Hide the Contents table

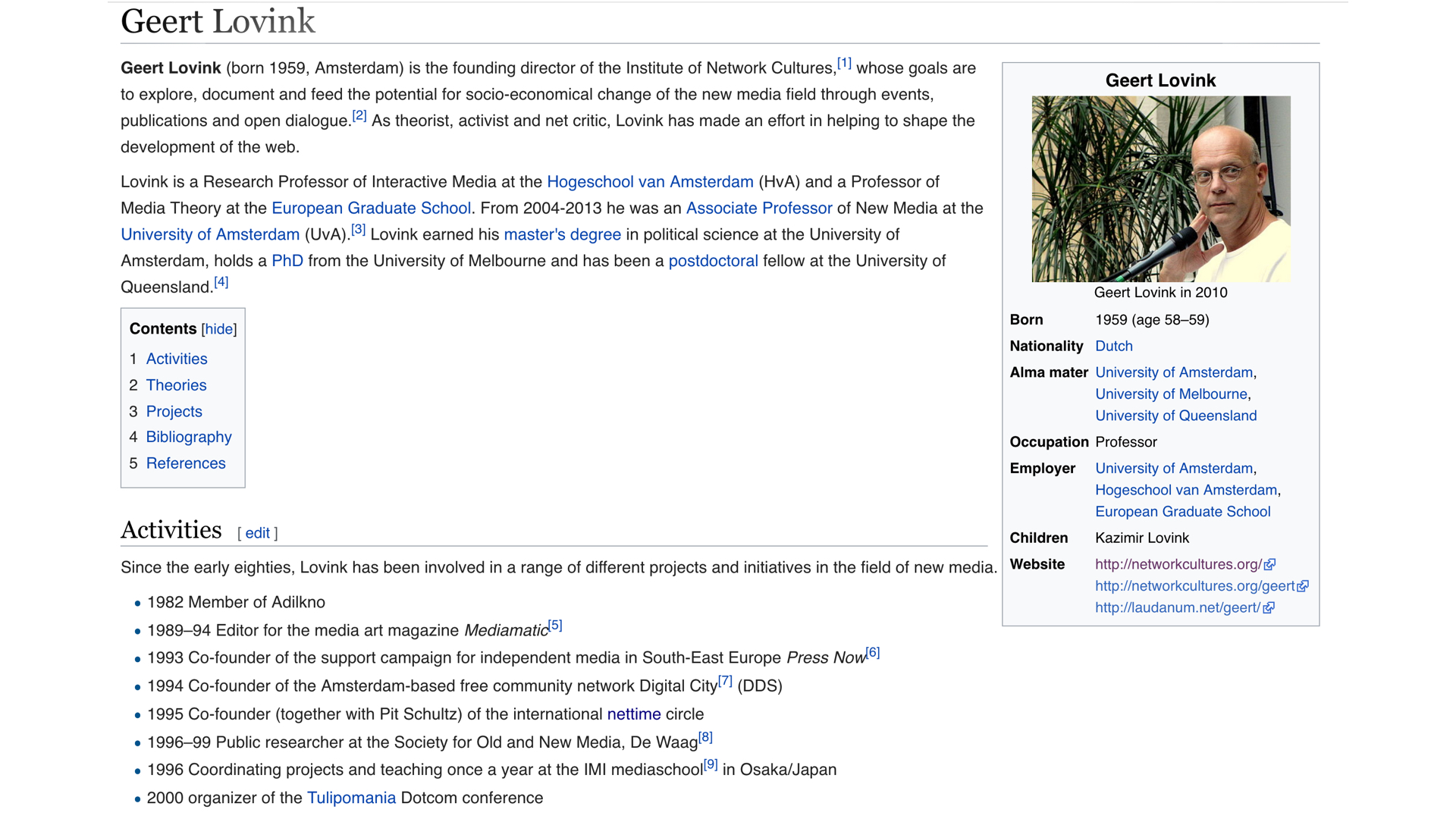point(218,329)
